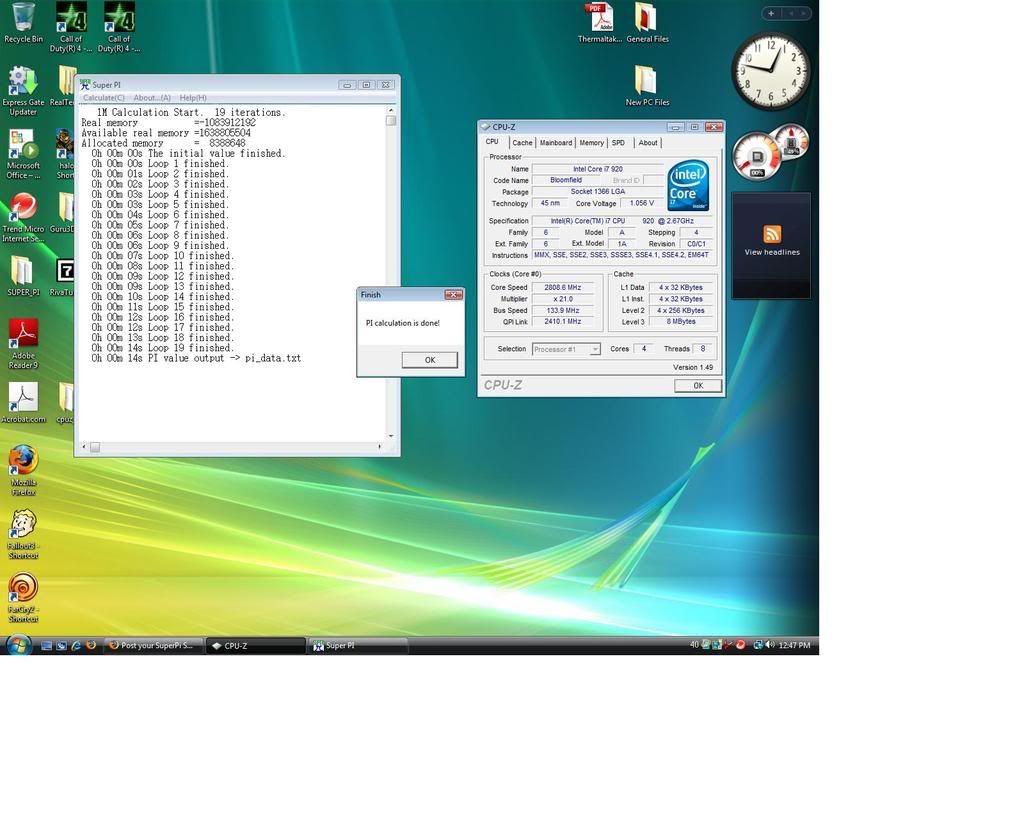Screen dimensions: 1024x819
Task: Click the Bus Speed value 133.9 MHz
Action: point(562,311)
